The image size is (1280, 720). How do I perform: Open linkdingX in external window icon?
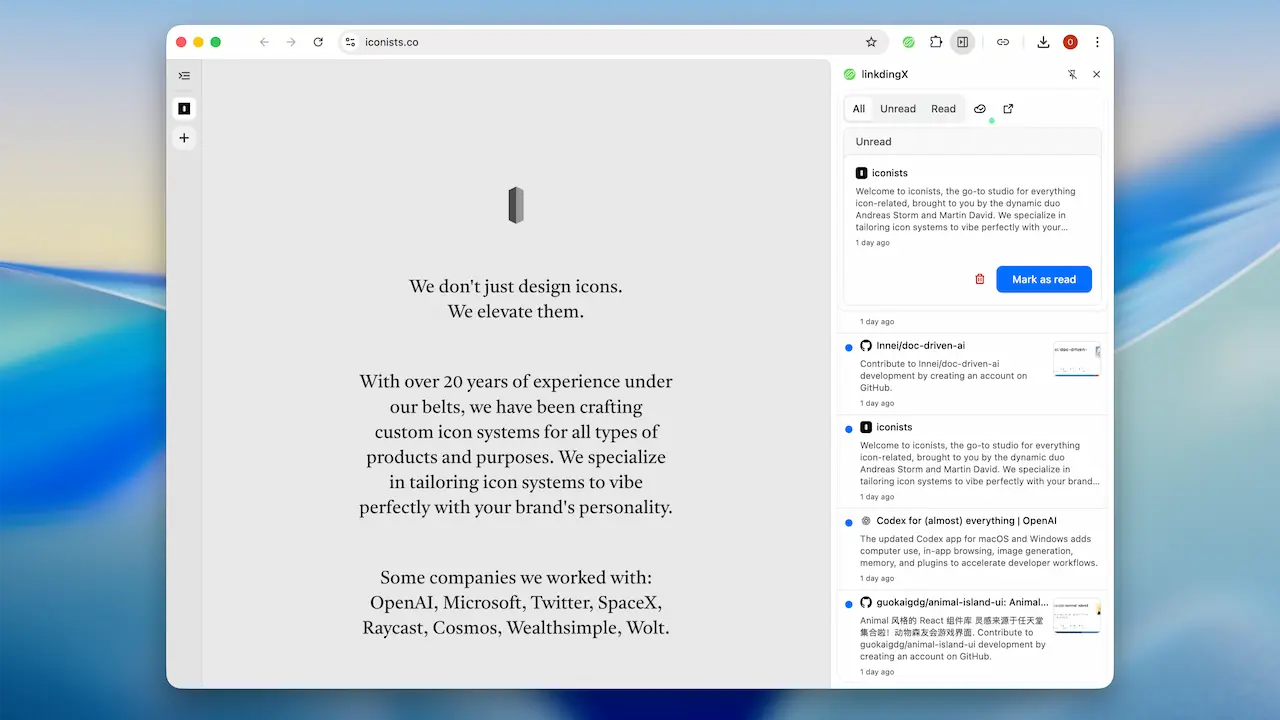click(x=1008, y=109)
